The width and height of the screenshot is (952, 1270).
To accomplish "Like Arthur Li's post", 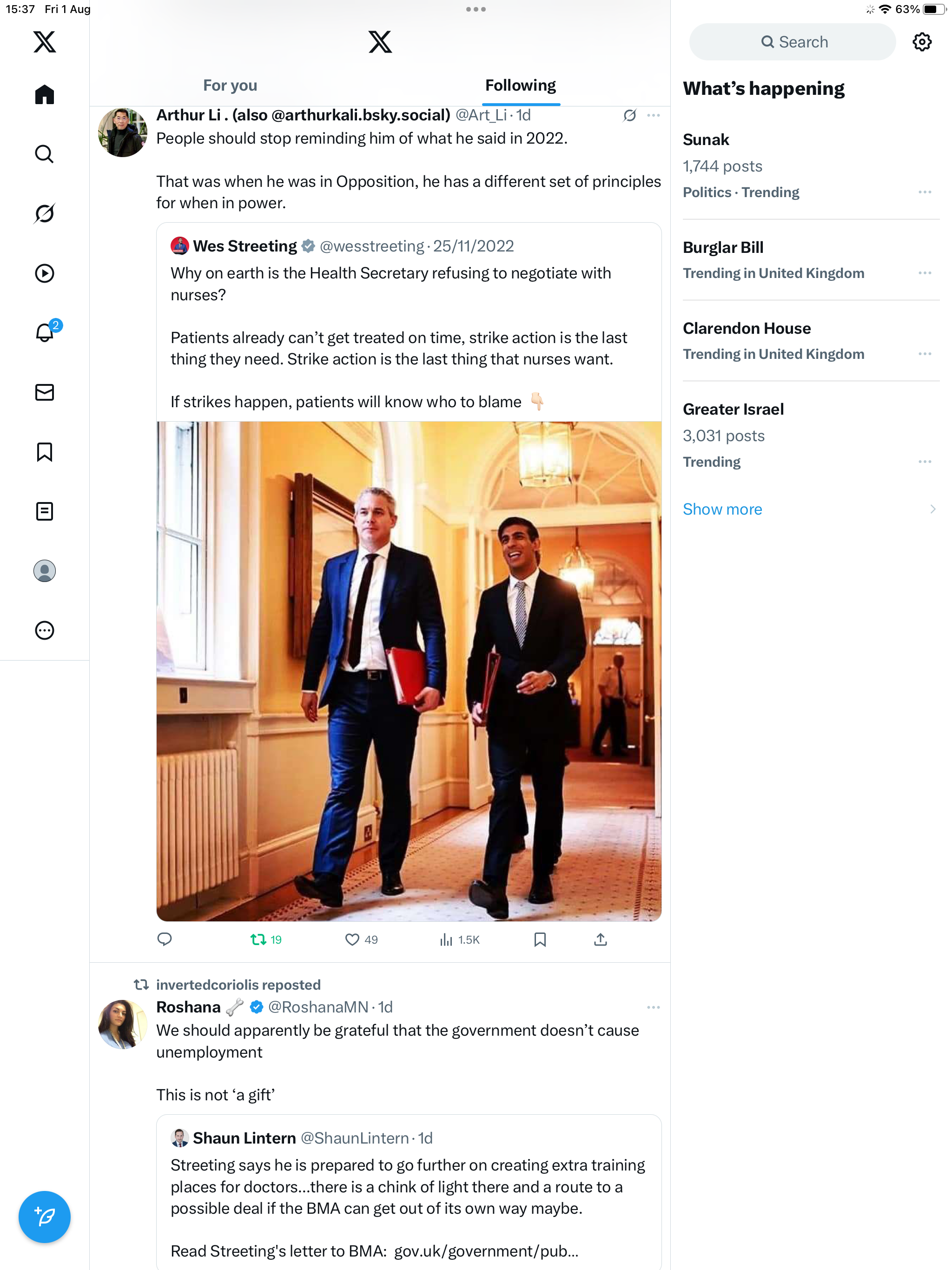I will (352, 939).
